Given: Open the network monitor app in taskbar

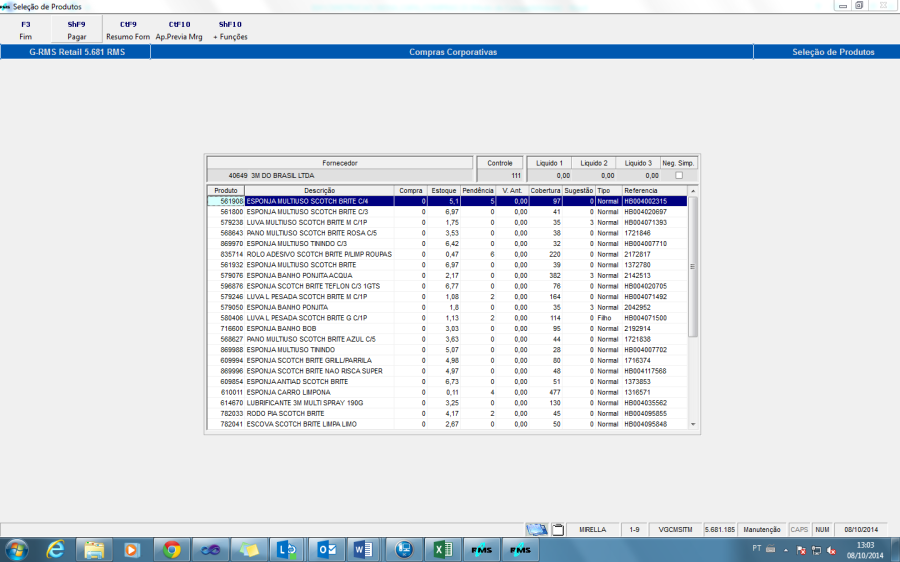Looking at the screenshot, I should click(404, 550).
